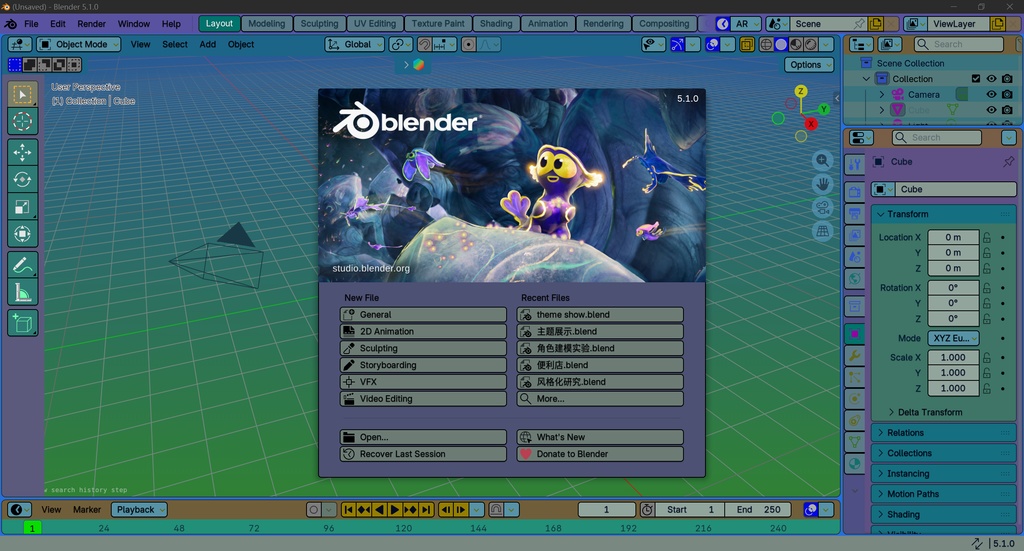Open the Mesh Data properties tab

[855, 442]
